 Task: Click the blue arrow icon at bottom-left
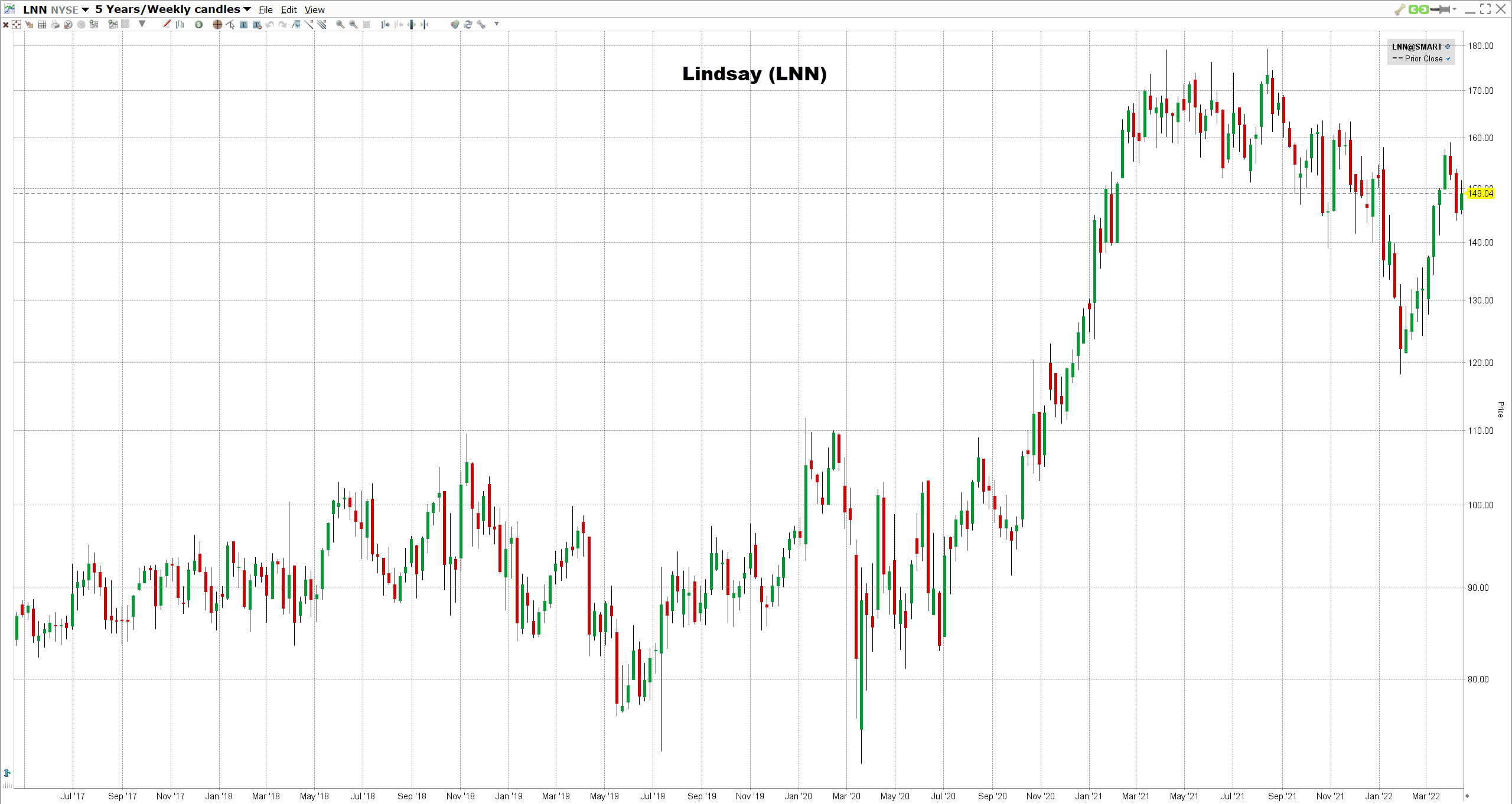7,773
